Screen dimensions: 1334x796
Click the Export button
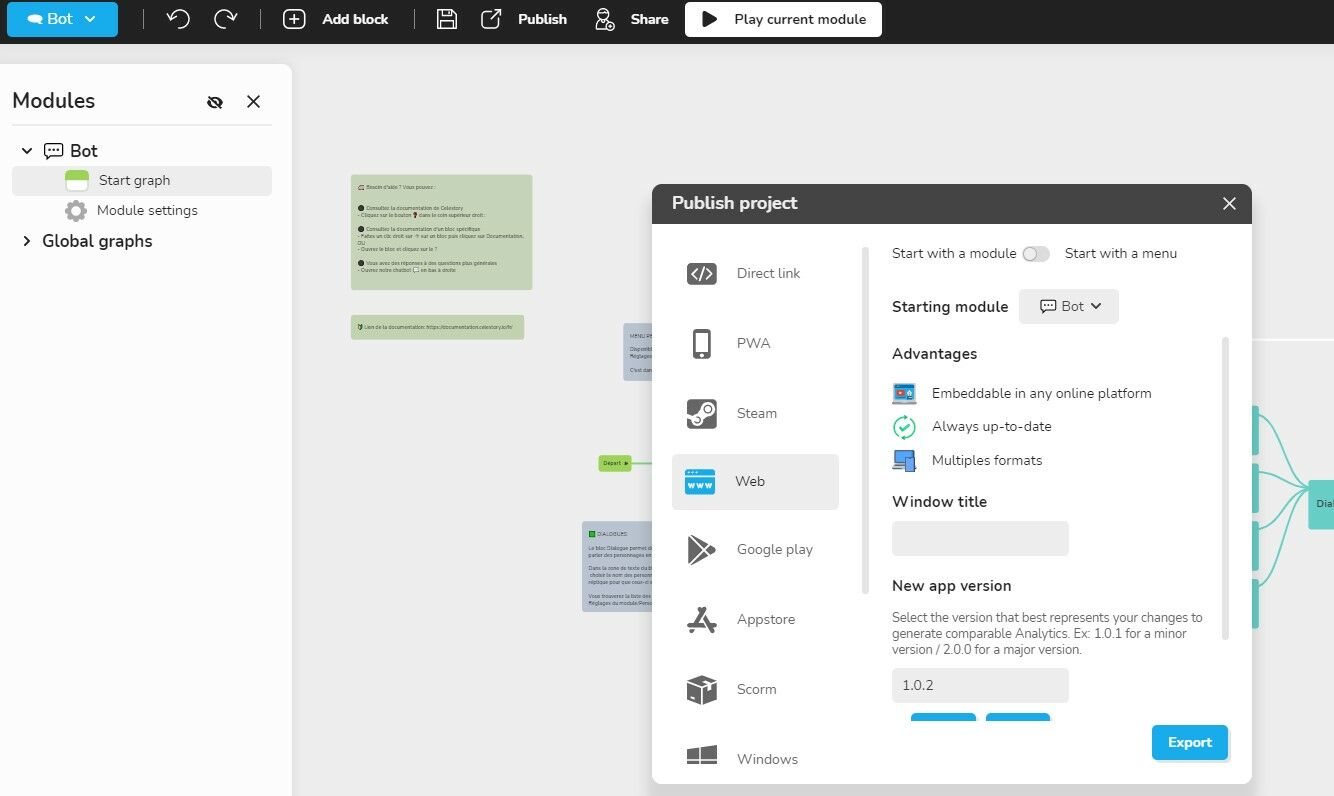[x=1190, y=743]
